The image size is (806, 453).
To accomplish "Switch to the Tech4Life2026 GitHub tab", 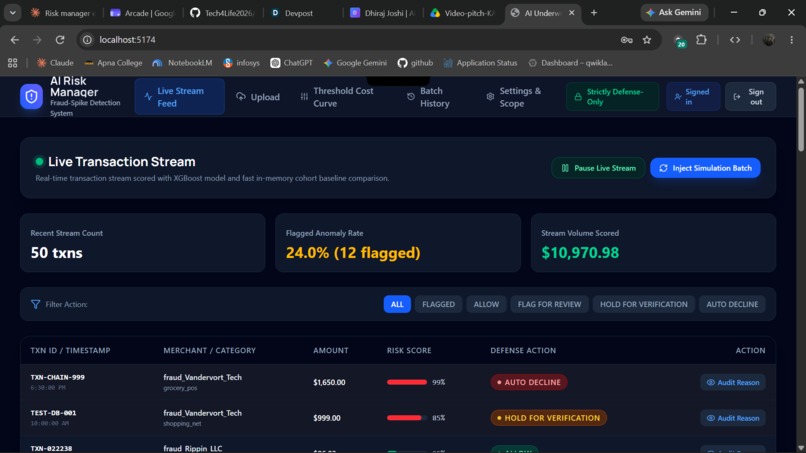I will pyautogui.click(x=223, y=13).
